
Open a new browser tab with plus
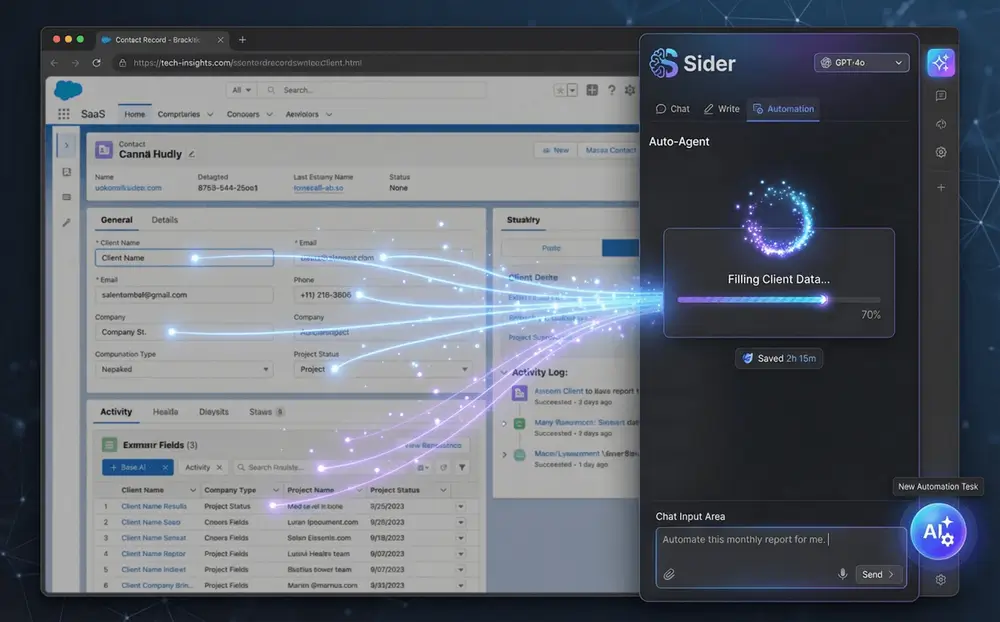(242, 40)
